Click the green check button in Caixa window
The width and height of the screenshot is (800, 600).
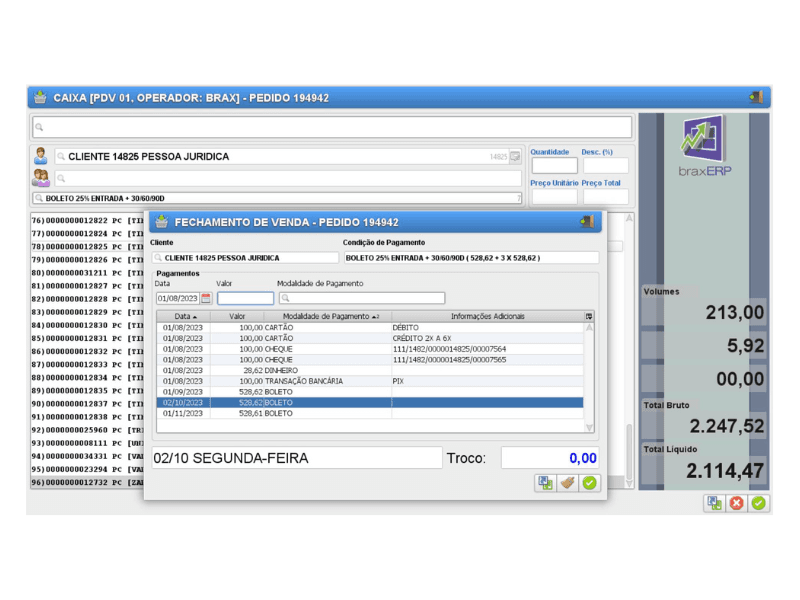[759, 503]
